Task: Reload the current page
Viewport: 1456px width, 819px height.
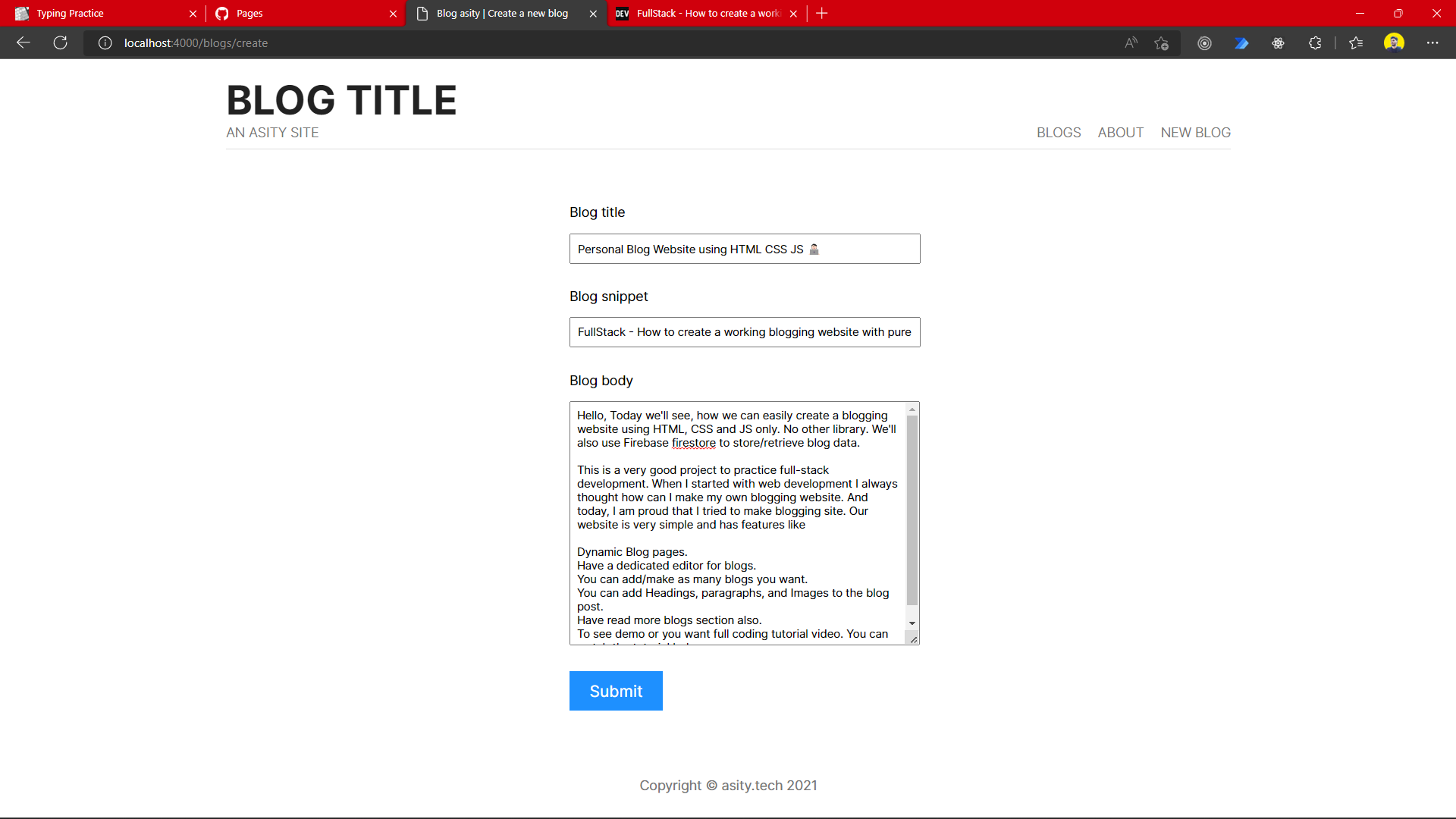Action: [60, 42]
